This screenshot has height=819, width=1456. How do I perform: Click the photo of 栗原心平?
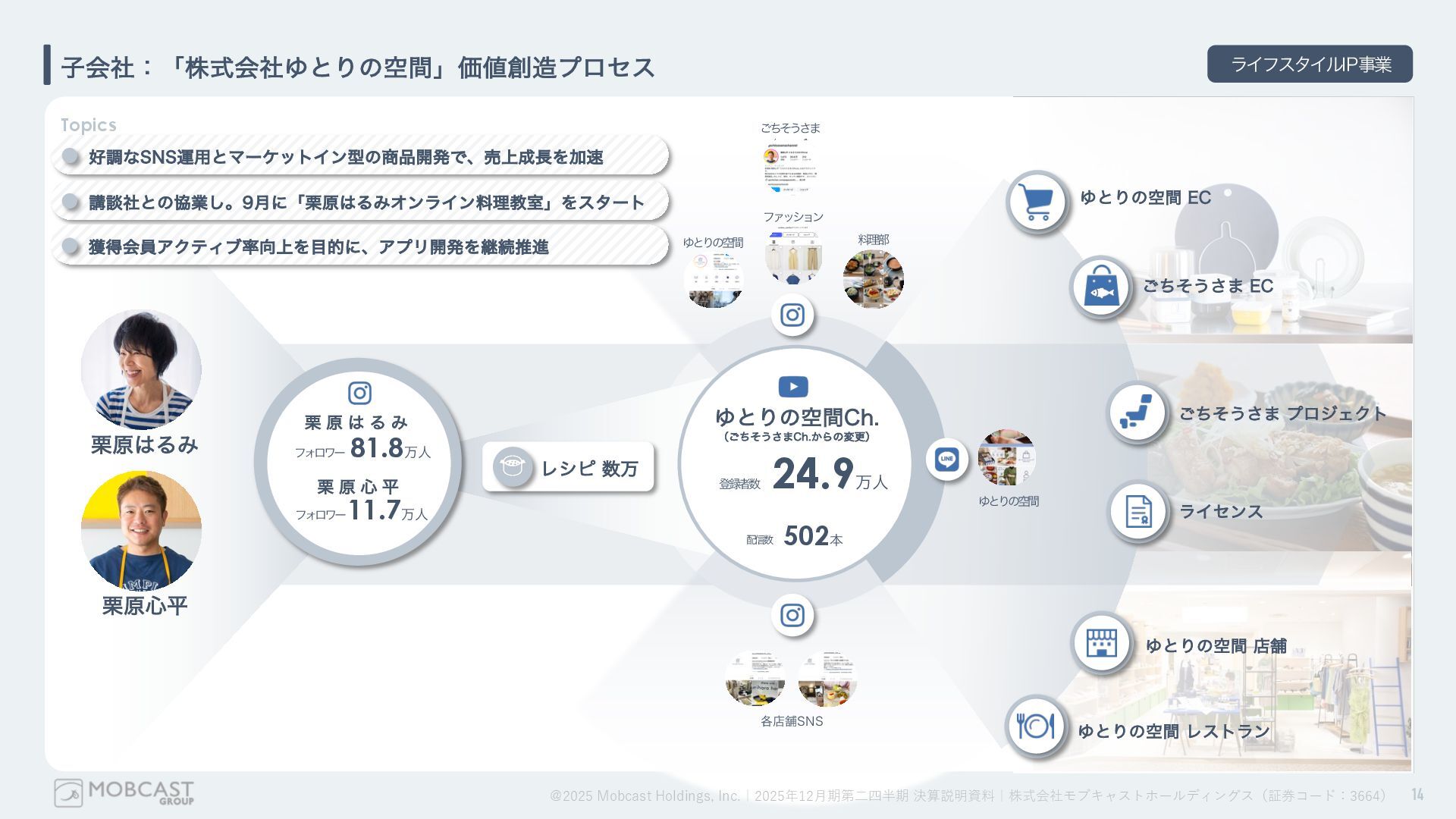coord(141,530)
